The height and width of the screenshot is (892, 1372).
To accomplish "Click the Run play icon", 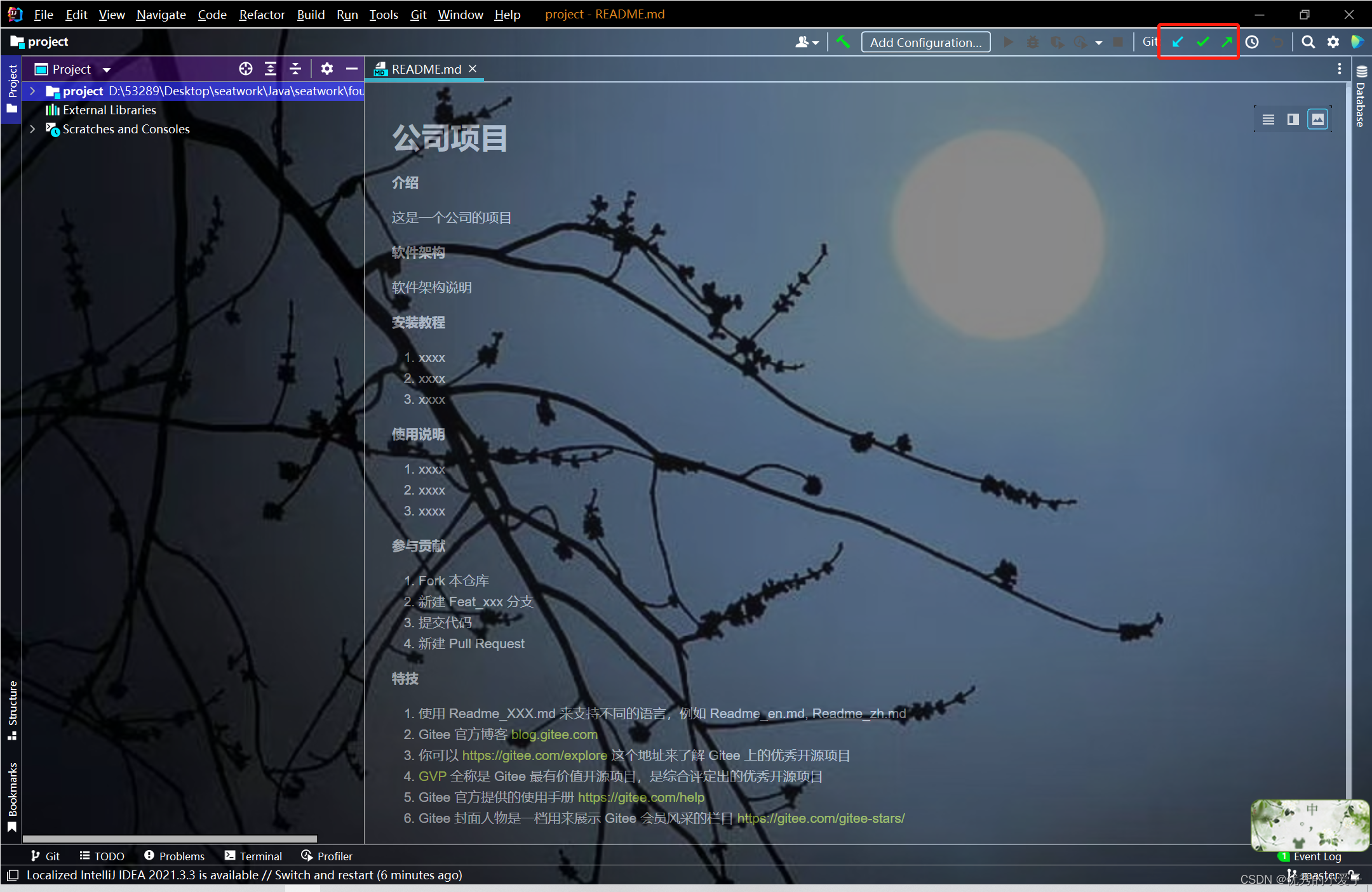I will click(x=1008, y=42).
